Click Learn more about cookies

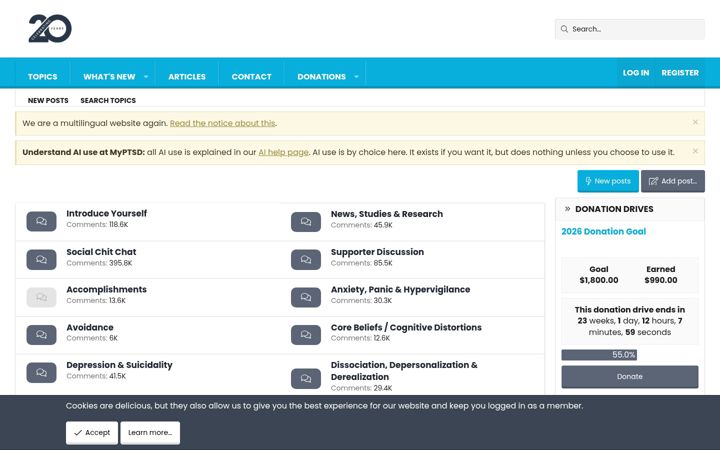pos(150,433)
